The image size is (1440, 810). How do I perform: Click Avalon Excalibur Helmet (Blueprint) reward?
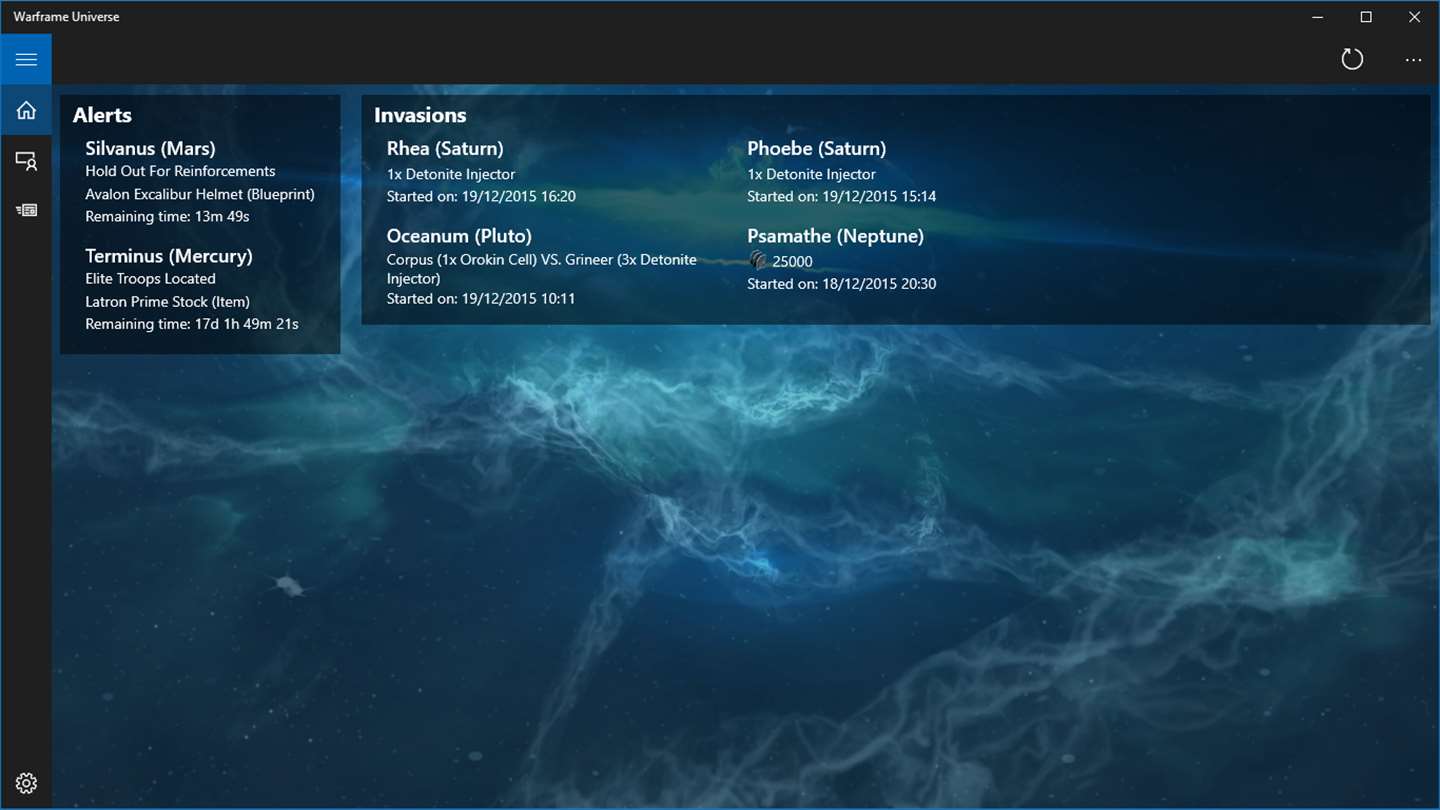point(200,194)
